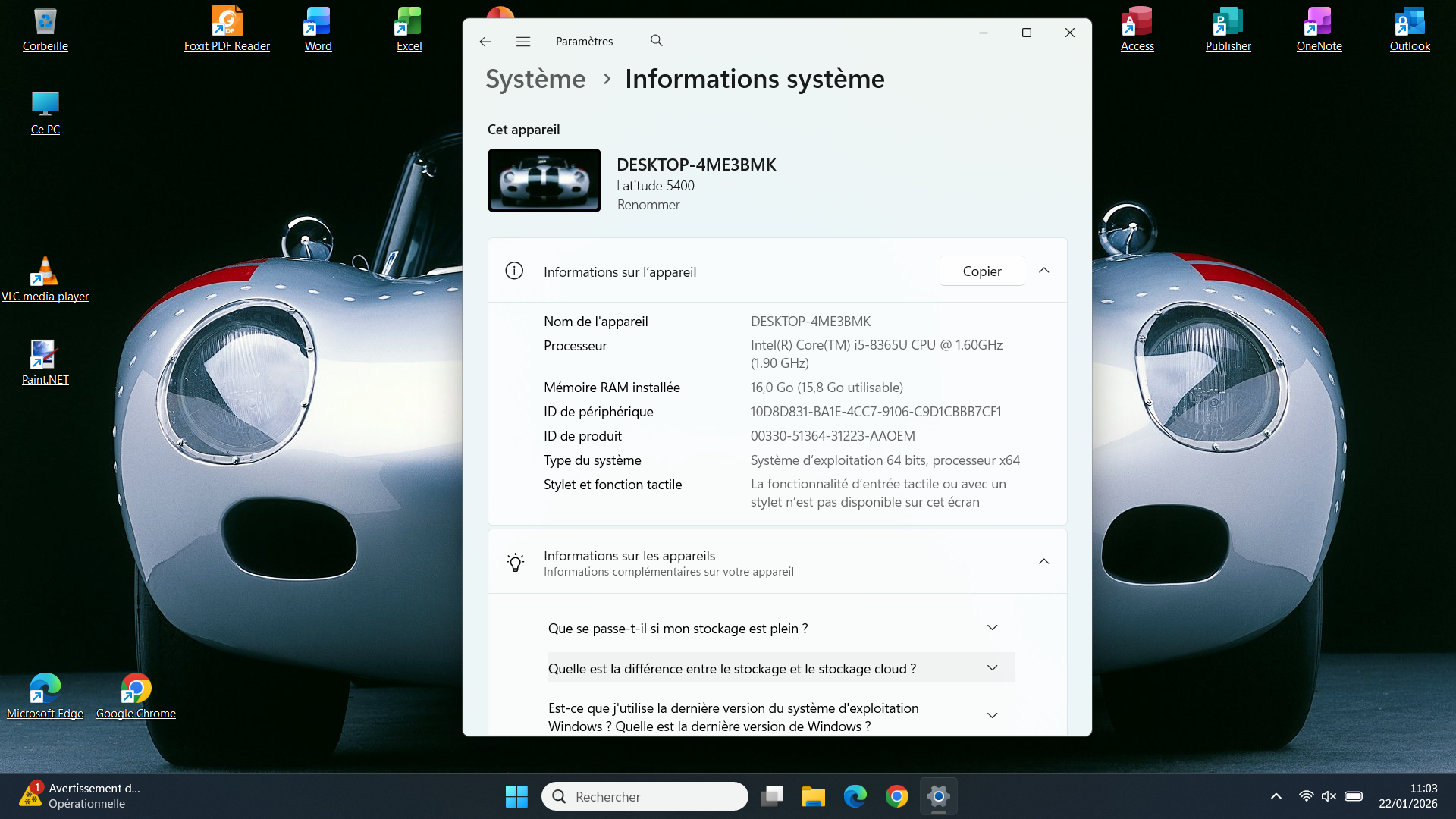Viewport: 1456px width, 819px height.
Task: Open the Wi-Fi network tray icon
Action: pyautogui.click(x=1306, y=796)
